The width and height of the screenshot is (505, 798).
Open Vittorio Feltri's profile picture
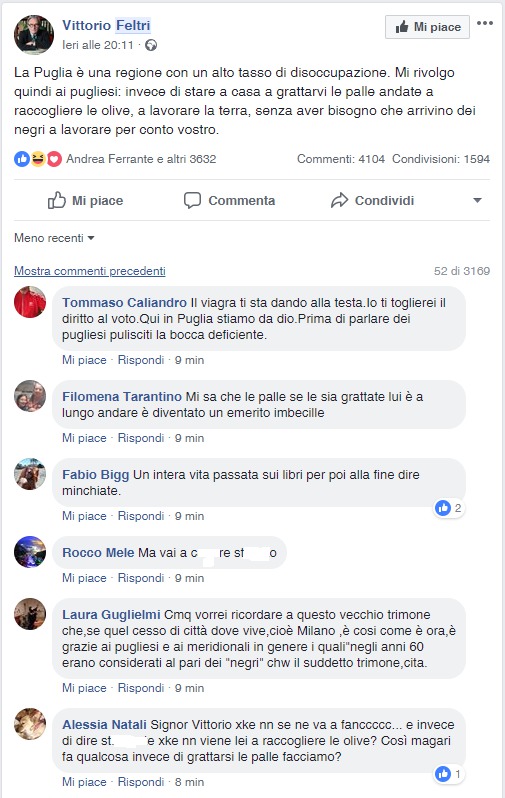34,35
